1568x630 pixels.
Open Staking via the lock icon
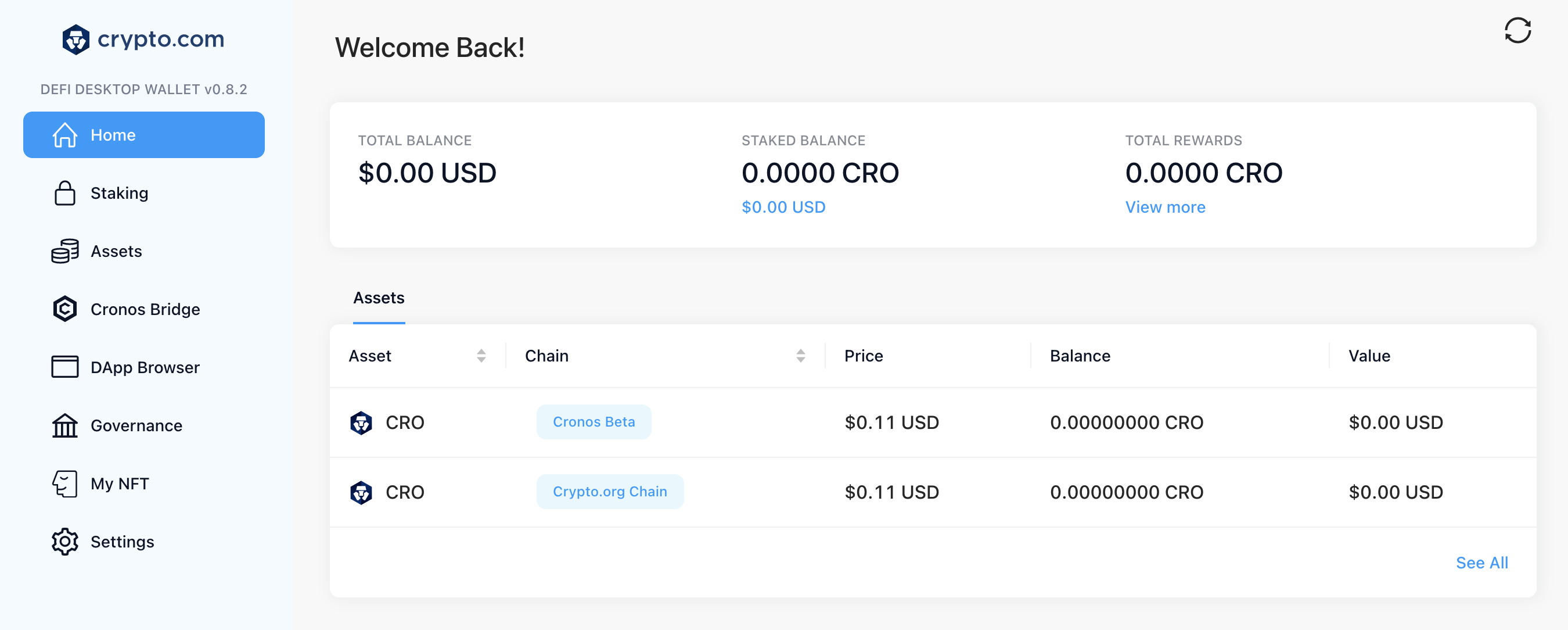pos(64,193)
